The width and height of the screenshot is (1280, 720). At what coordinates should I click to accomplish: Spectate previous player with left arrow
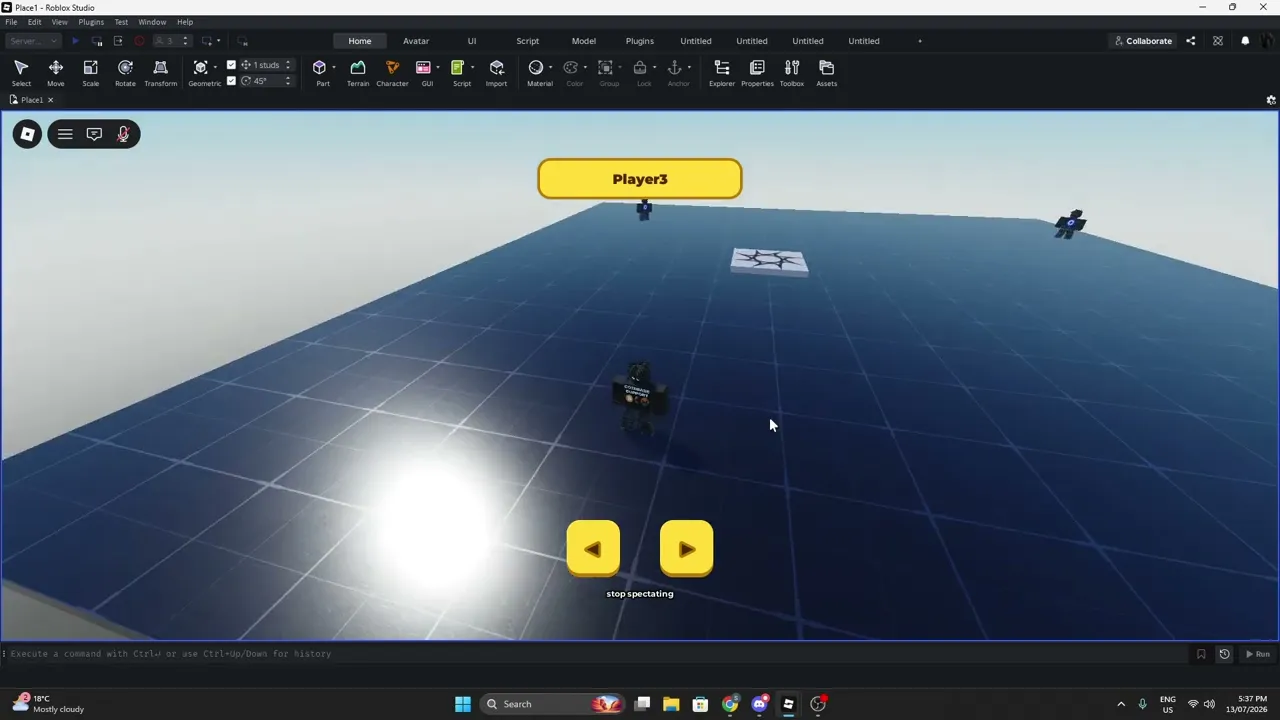pyautogui.click(x=593, y=549)
